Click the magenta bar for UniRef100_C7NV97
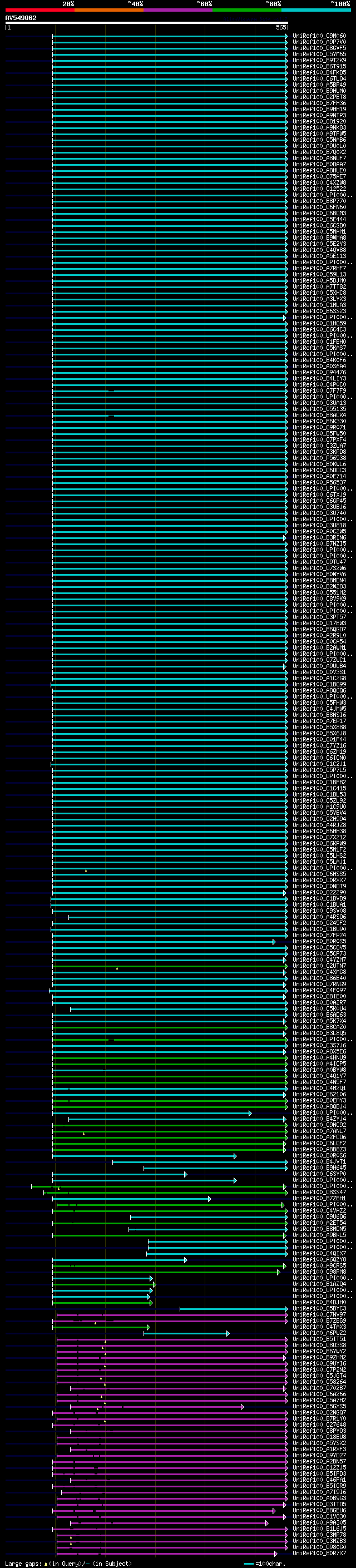The width and height of the screenshot is (356, 1568). click(x=172, y=1315)
